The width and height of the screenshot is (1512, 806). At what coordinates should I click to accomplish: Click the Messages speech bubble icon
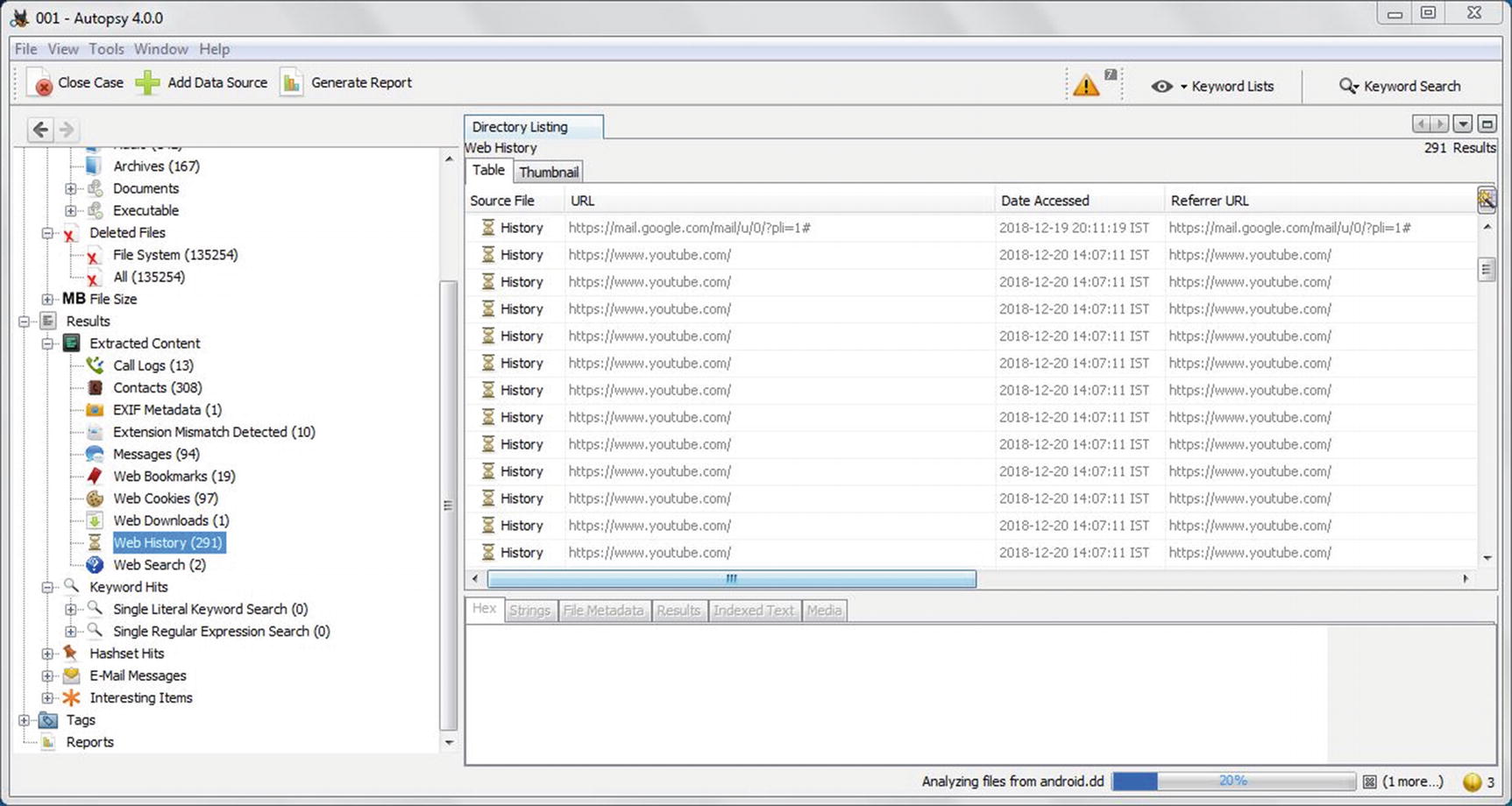pos(95,454)
